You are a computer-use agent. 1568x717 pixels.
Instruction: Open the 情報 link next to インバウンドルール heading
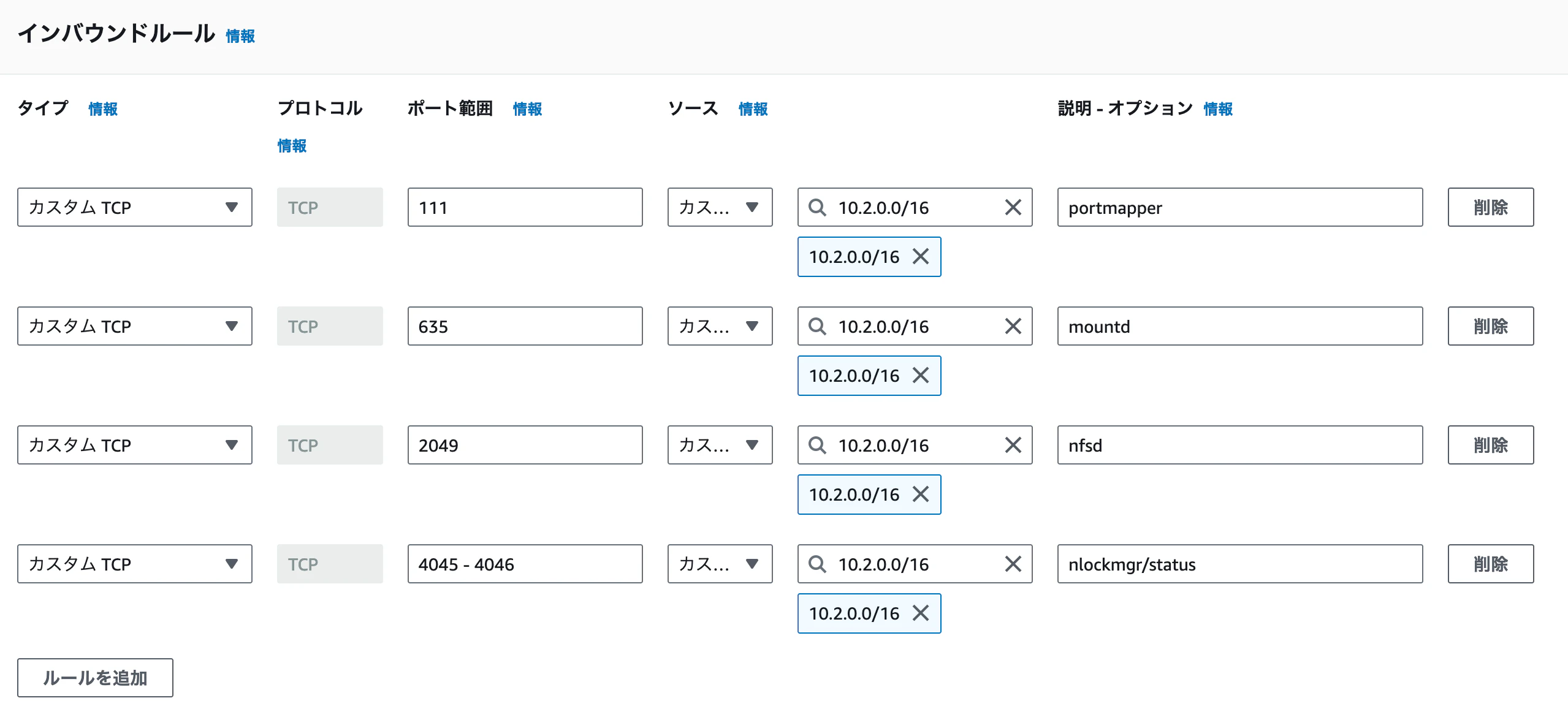240,37
